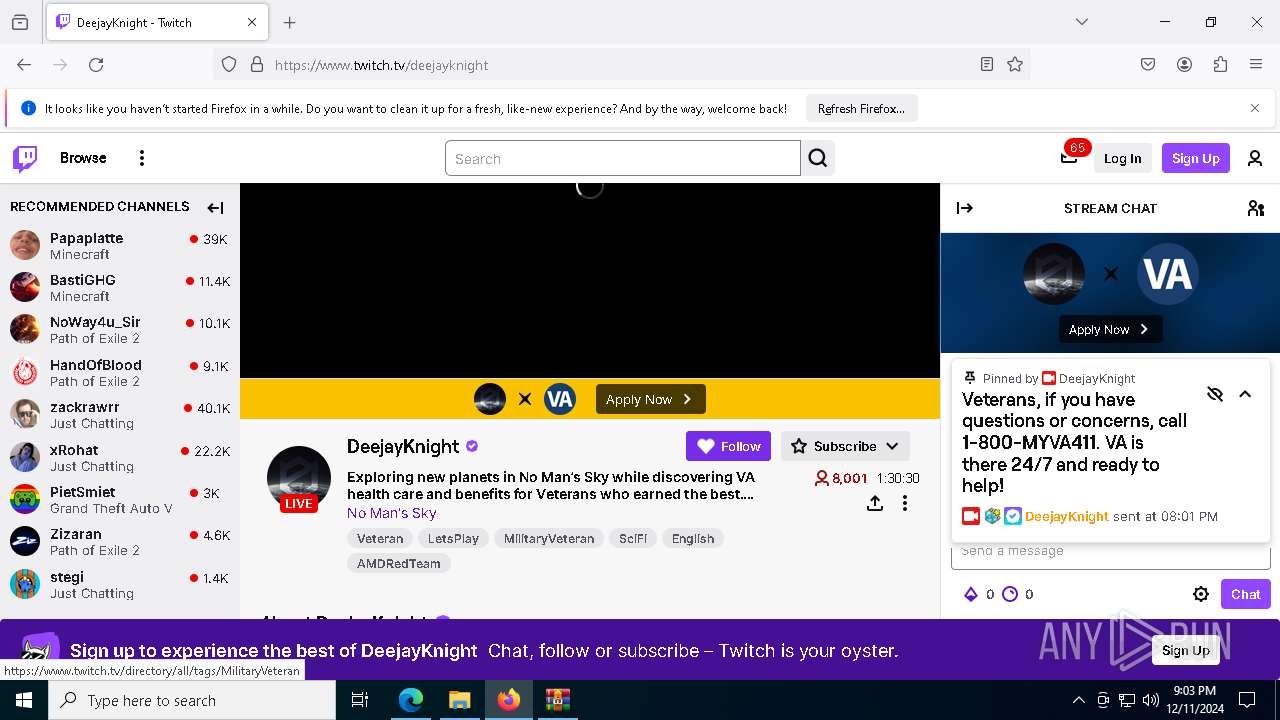The height and width of the screenshot is (720, 1280).
Task: Open the Windows Start menu
Action: point(24,700)
